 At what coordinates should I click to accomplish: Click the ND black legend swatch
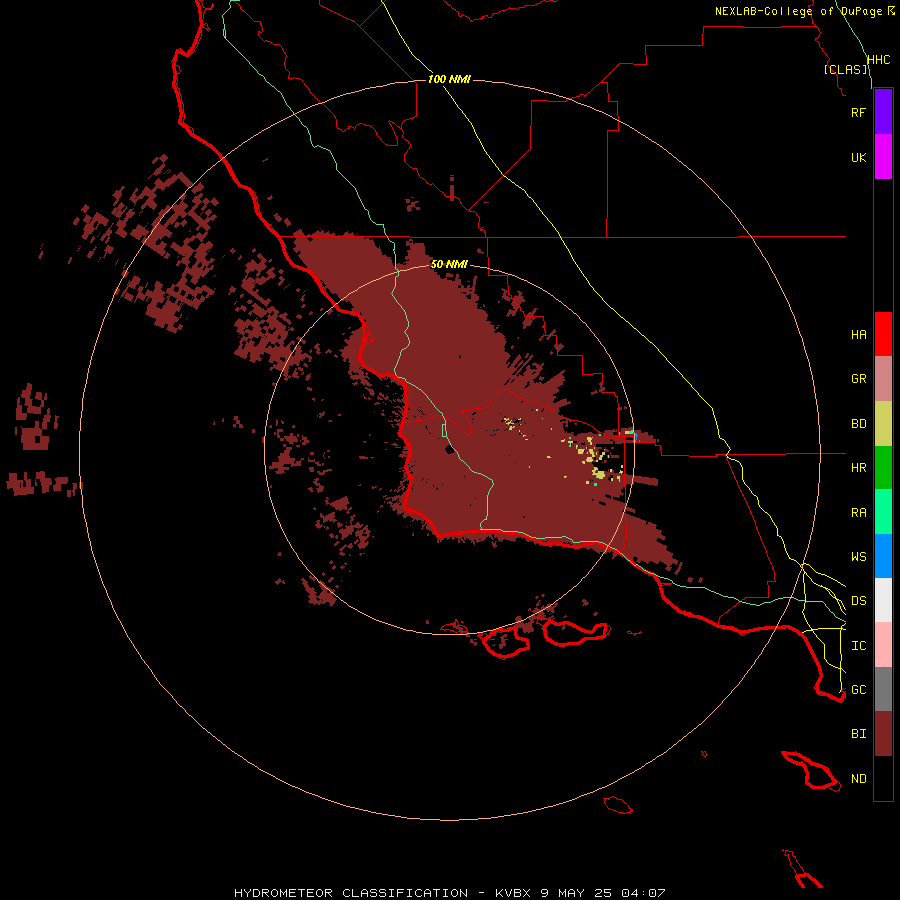tap(883, 778)
